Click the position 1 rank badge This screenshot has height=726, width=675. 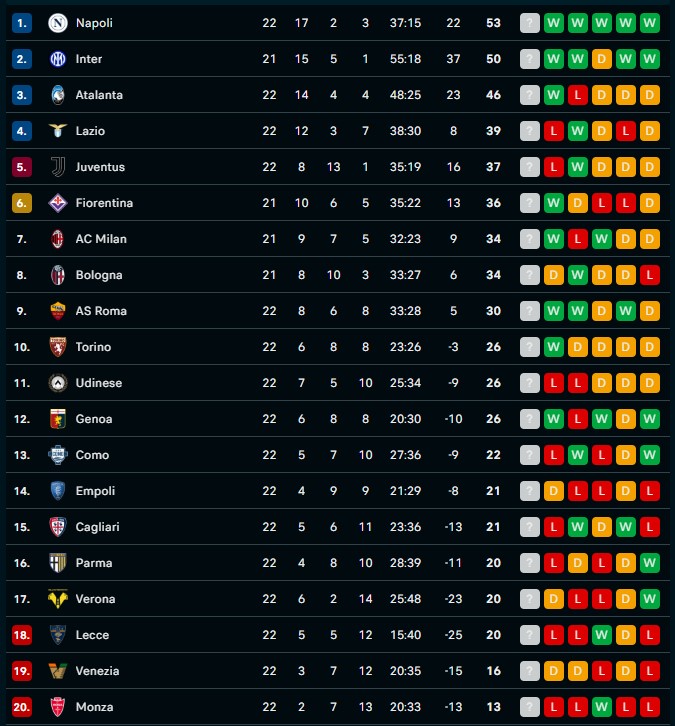point(22,23)
